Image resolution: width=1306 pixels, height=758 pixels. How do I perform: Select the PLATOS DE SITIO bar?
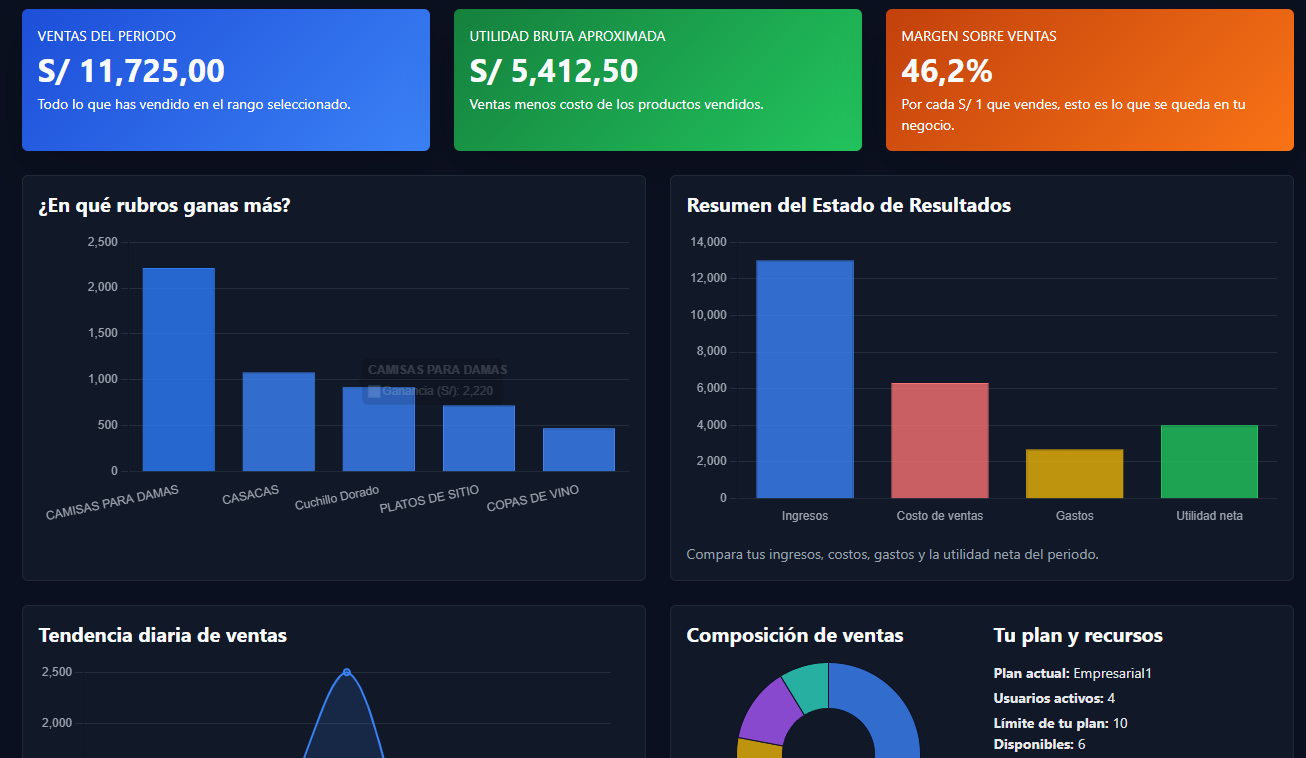click(478, 438)
